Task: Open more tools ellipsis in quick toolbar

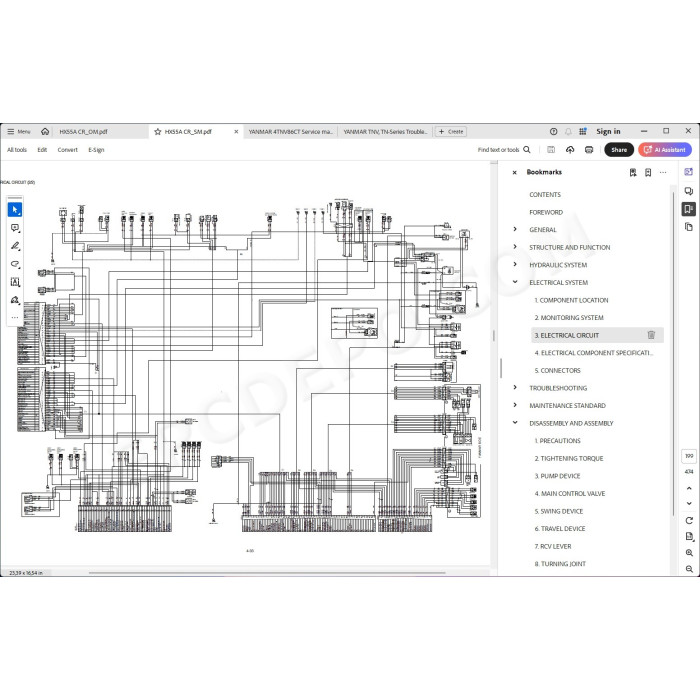Action: coord(15,317)
